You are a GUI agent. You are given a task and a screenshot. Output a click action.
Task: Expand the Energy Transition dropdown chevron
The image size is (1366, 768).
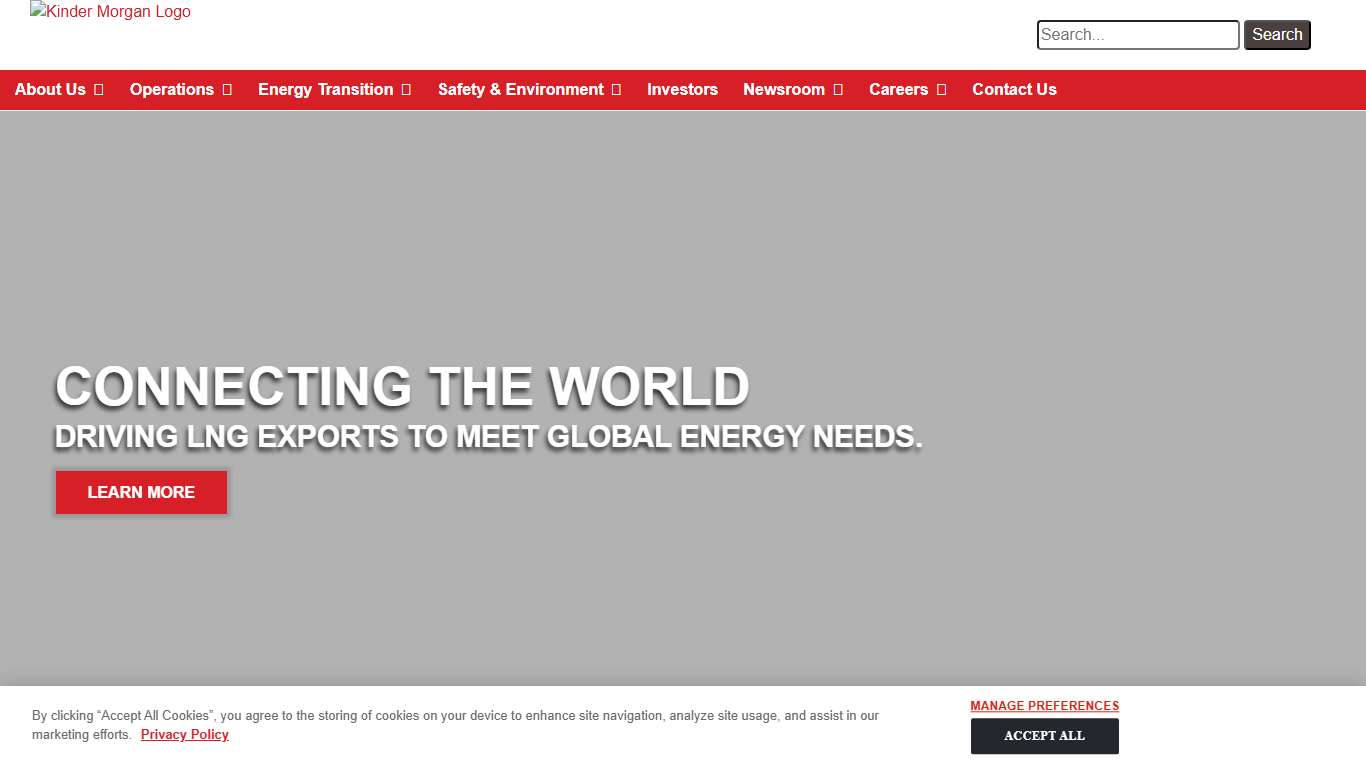point(406,89)
